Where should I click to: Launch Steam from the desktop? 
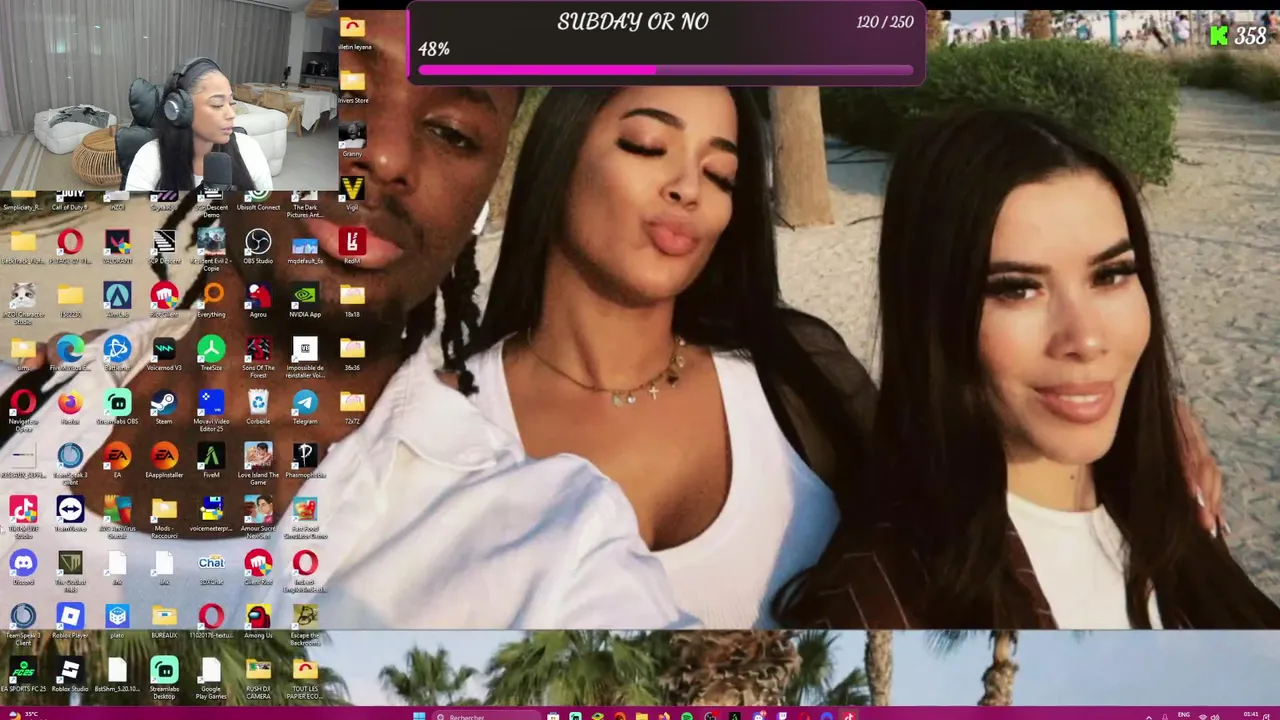coord(164,407)
